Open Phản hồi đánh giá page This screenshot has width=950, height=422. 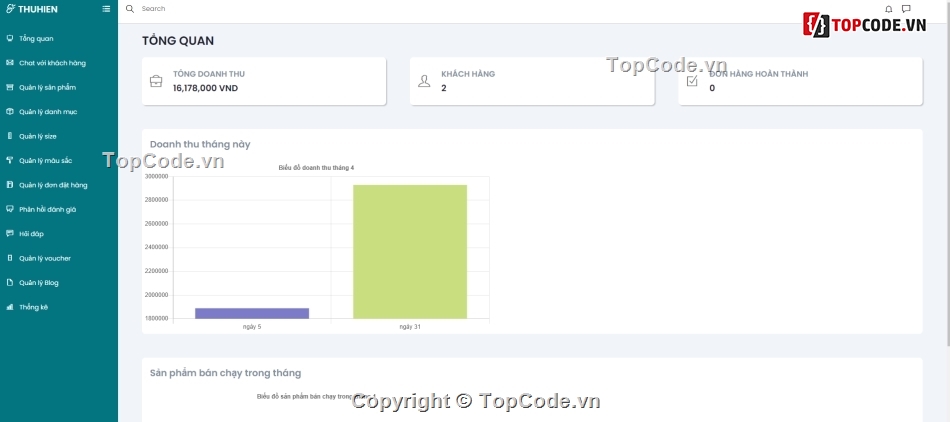[x=47, y=209]
